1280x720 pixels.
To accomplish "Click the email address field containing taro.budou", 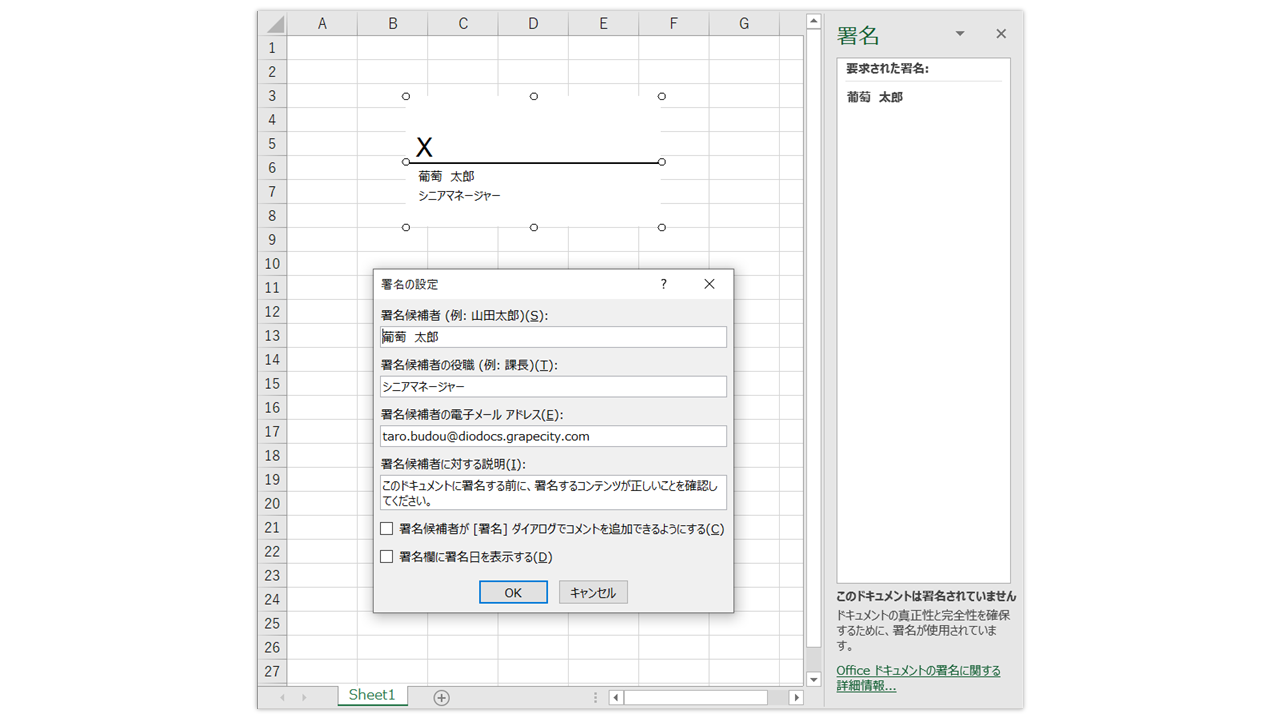I will pos(553,436).
